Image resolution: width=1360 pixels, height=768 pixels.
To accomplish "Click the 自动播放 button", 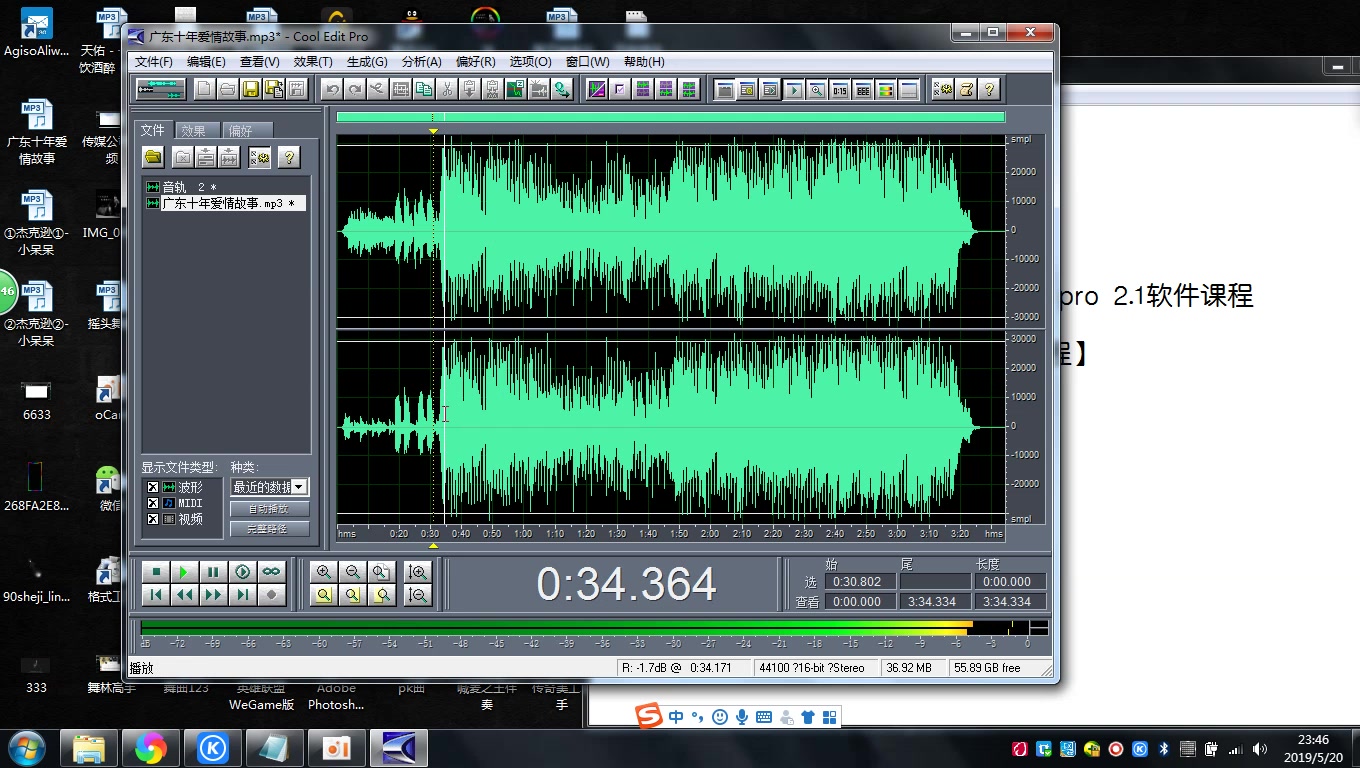I will point(270,509).
